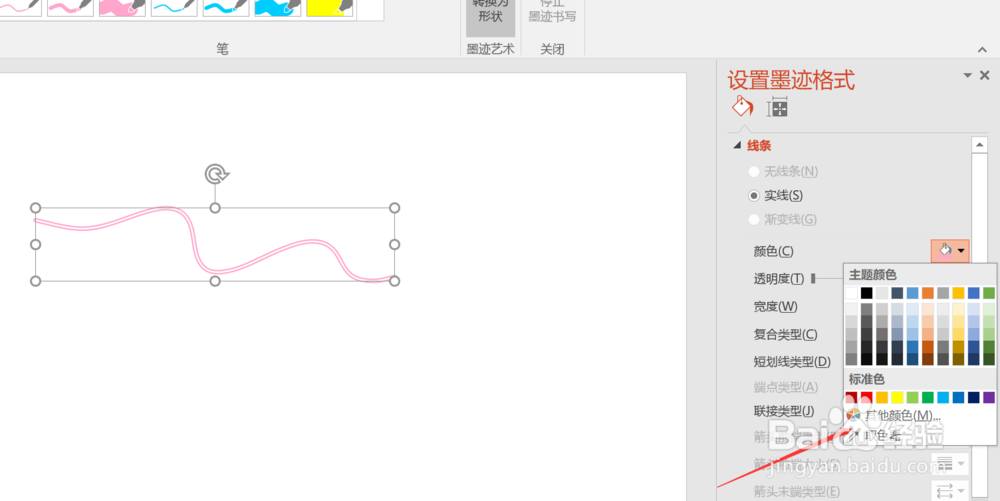Viewport: 1000px width, 501px height.
Task: Pick standard dark blue color swatch
Action: [974, 398]
